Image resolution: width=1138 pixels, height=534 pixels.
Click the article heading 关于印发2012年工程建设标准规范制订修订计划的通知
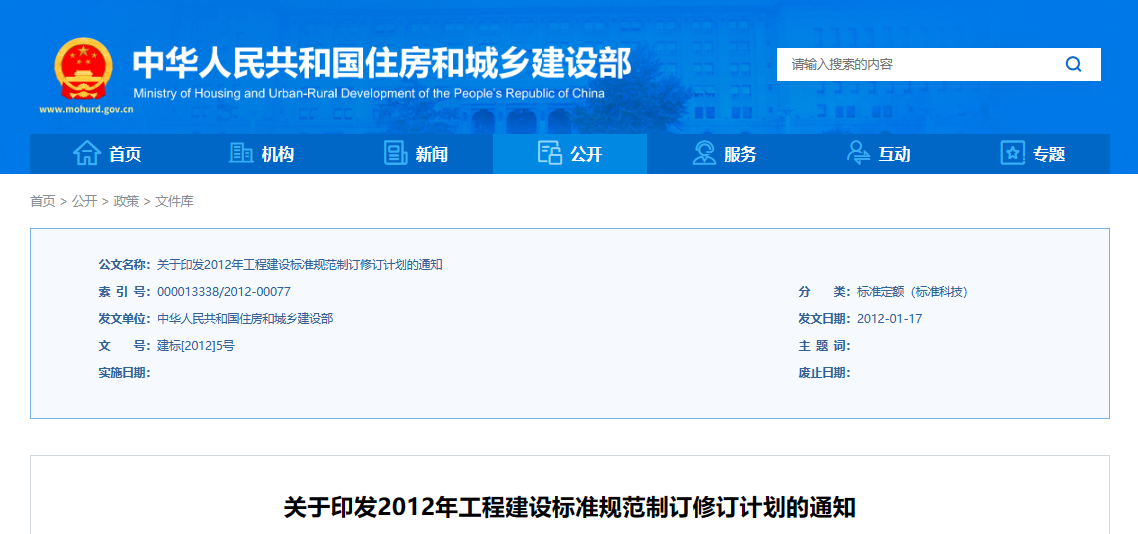pos(570,507)
